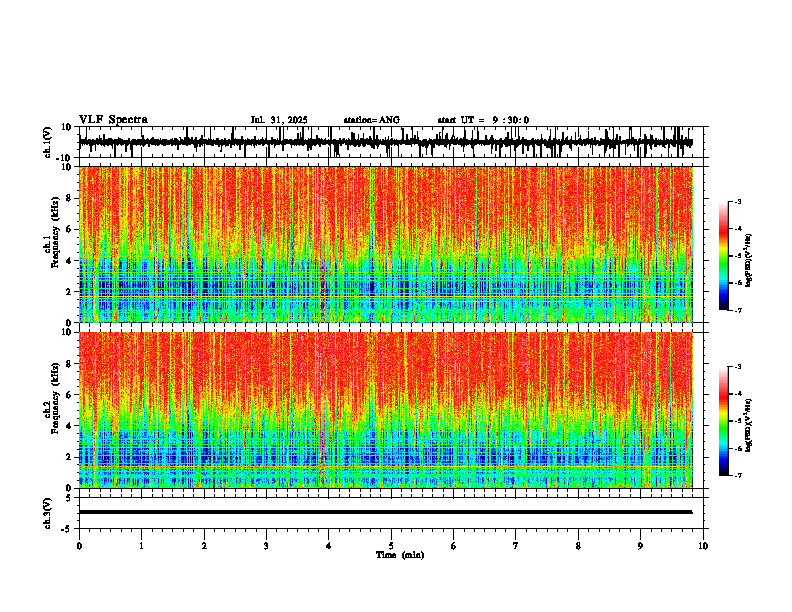Viewport: 792px width, 612px height.
Task: Click inside the ch.1 spectrogram panel
Action: tap(385, 244)
